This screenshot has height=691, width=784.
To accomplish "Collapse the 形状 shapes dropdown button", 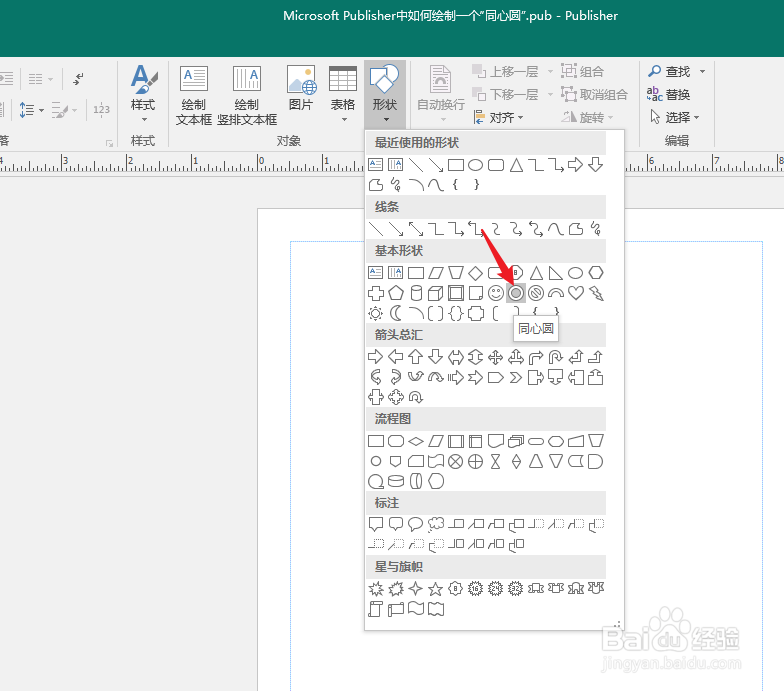I will coord(384,96).
